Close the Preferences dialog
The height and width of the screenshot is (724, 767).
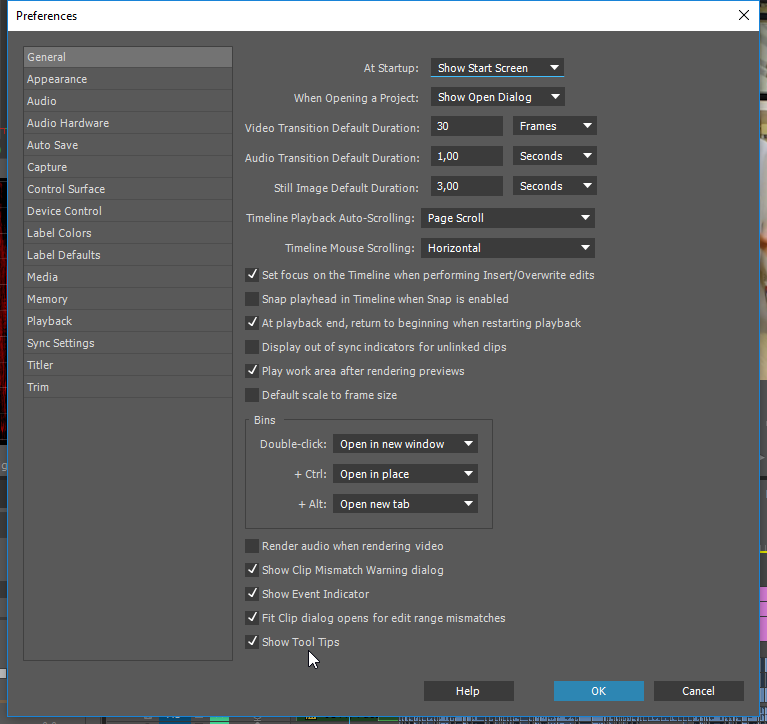click(x=744, y=15)
